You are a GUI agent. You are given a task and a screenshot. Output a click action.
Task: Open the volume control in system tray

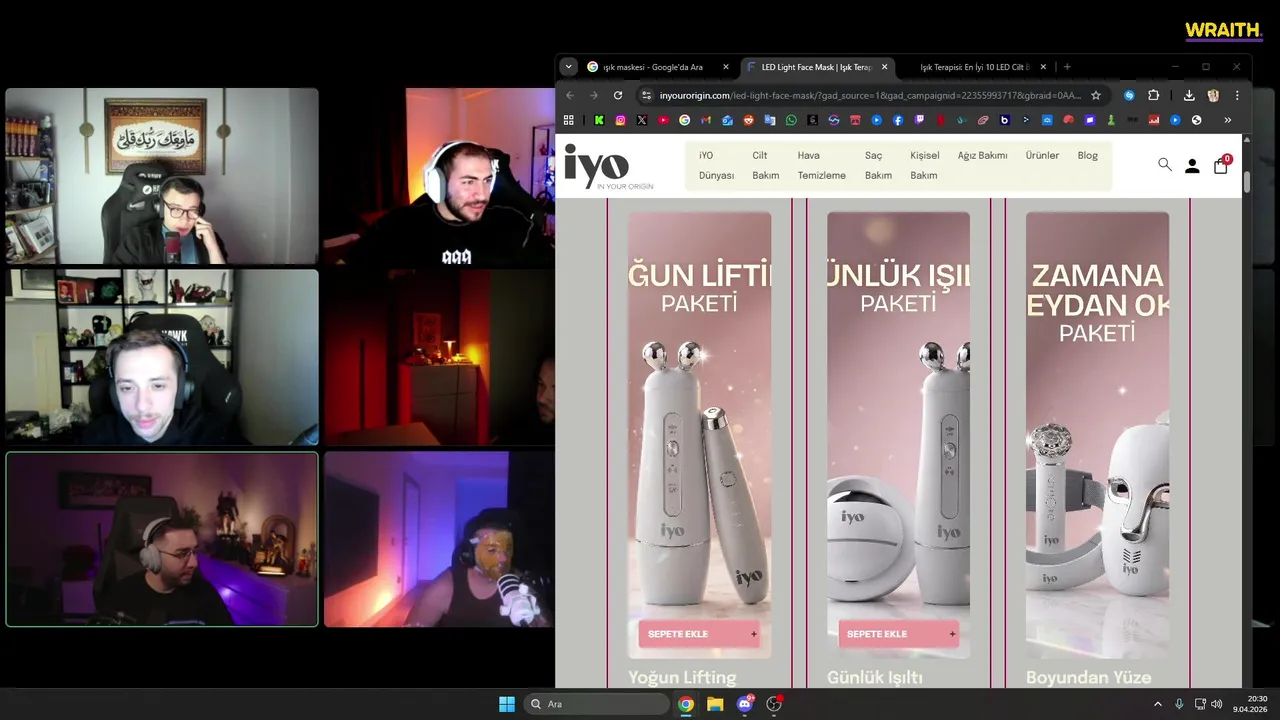click(1217, 704)
